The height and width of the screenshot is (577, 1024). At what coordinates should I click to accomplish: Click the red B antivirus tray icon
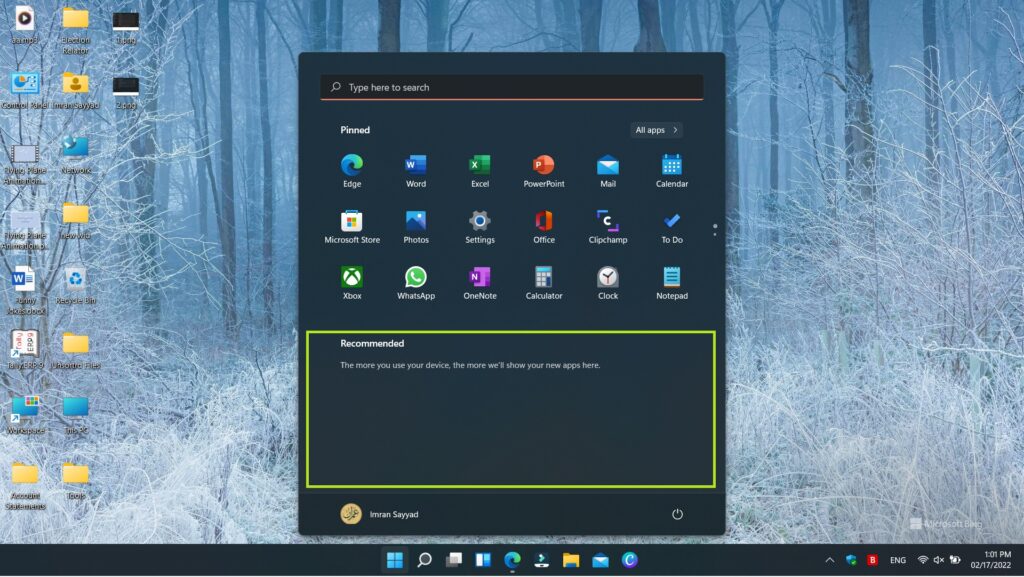click(x=872, y=560)
